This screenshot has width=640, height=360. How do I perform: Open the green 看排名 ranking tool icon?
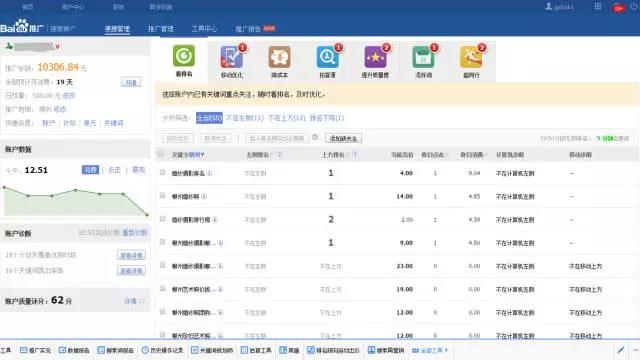(184, 56)
